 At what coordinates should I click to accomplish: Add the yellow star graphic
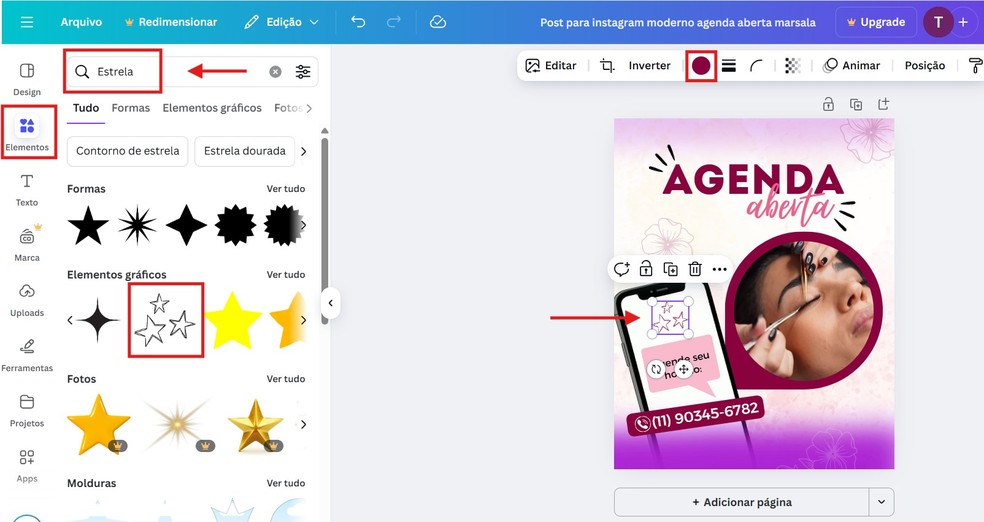pos(233,320)
